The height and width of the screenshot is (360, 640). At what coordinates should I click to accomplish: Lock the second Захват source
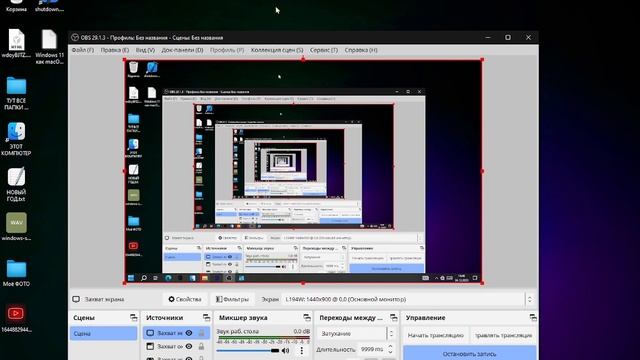coord(201,346)
